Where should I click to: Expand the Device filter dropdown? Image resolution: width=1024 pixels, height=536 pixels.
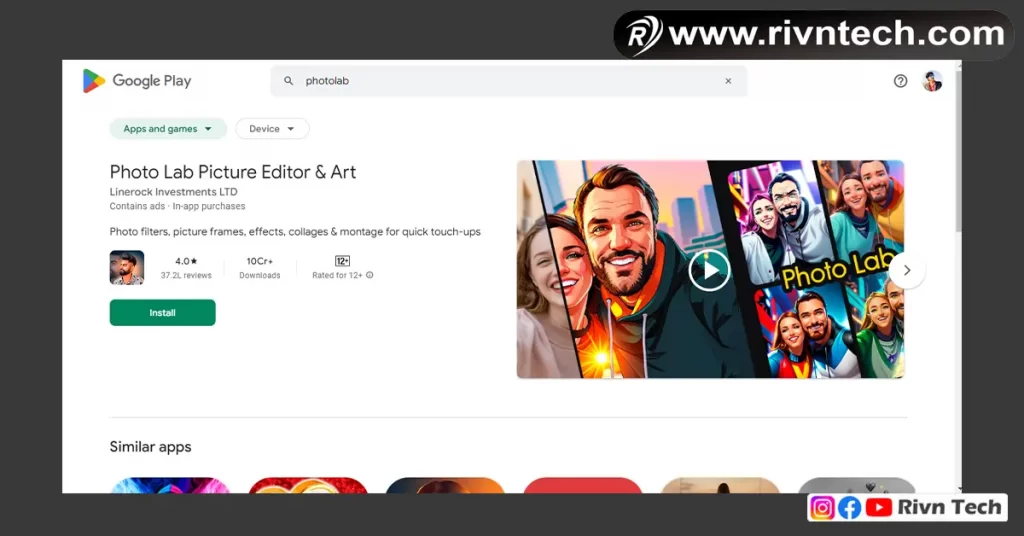click(x=272, y=129)
